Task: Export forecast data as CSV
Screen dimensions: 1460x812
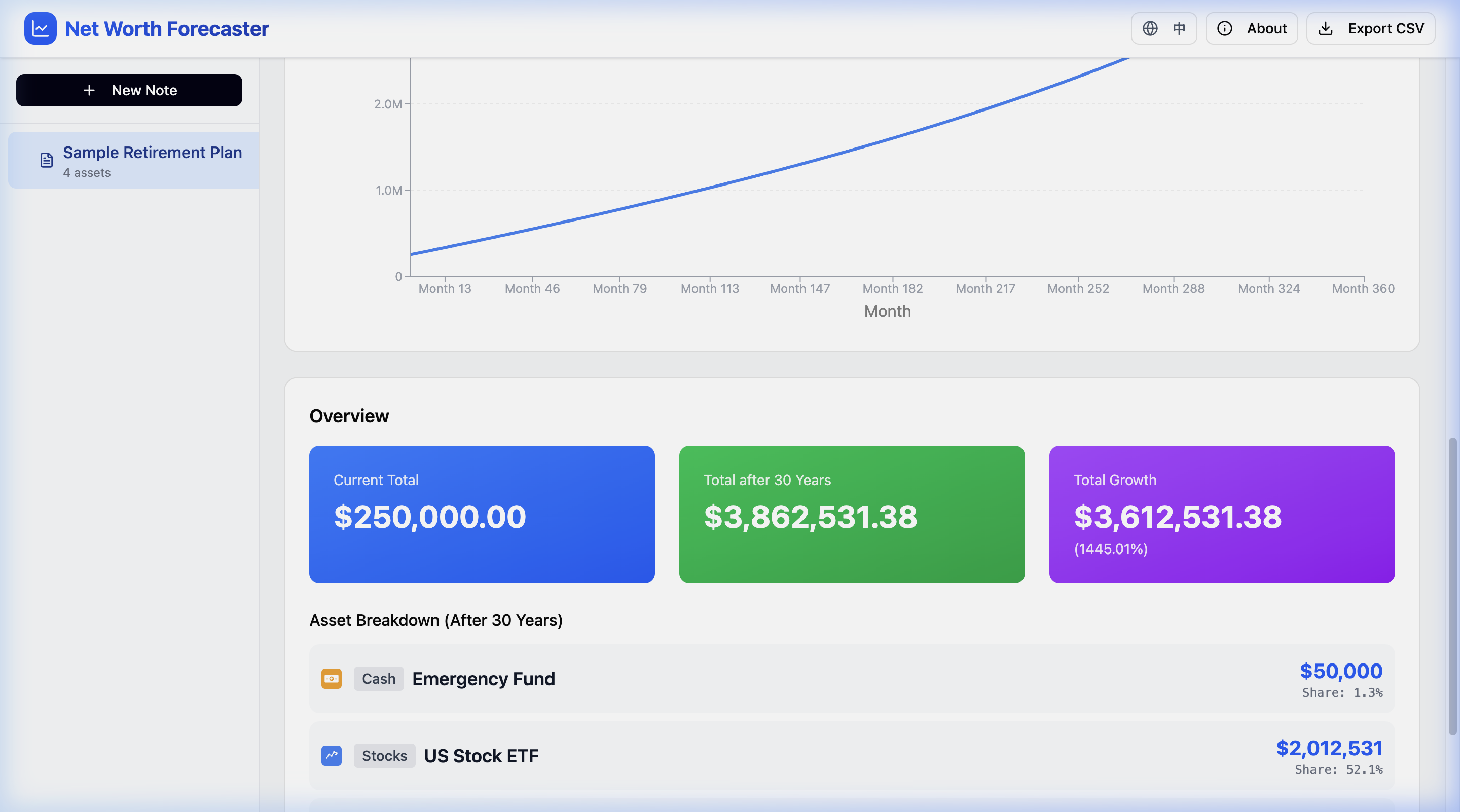Action: [1371, 28]
